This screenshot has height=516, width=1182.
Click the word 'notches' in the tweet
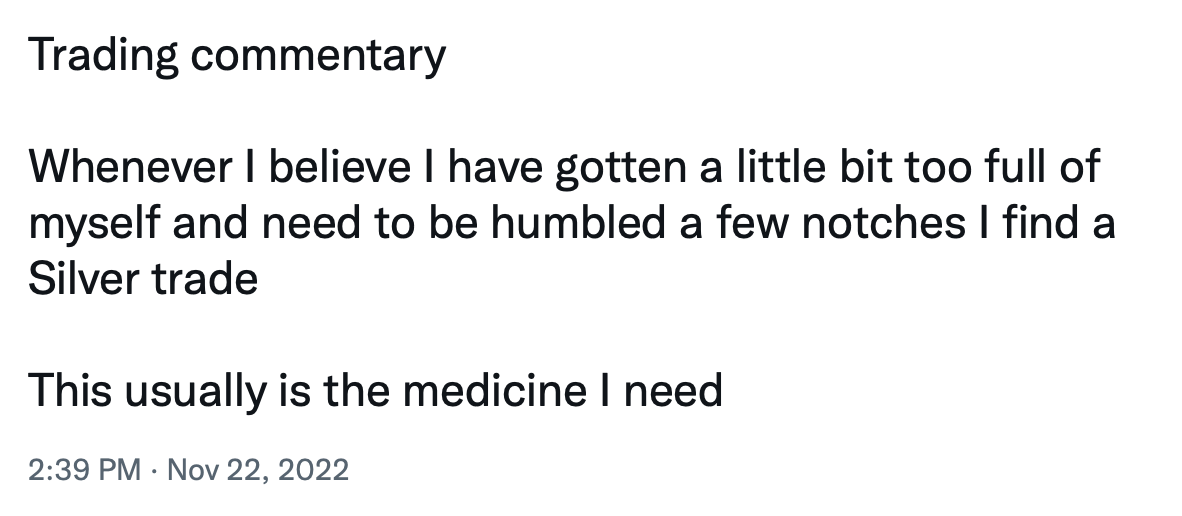click(x=883, y=223)
